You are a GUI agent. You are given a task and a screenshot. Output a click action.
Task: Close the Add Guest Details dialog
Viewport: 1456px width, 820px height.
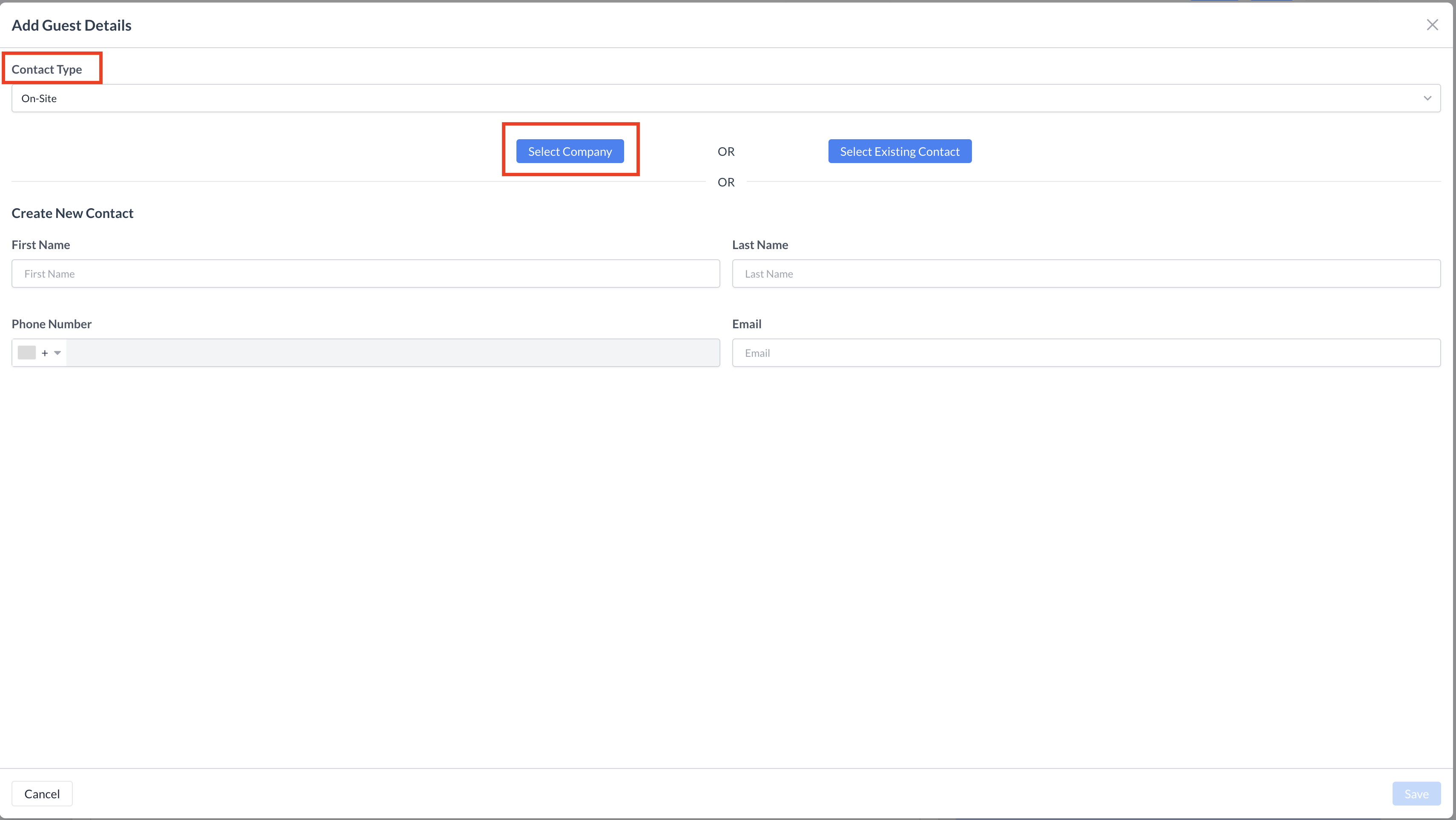pyautogui.click(x=1432, y=25)
